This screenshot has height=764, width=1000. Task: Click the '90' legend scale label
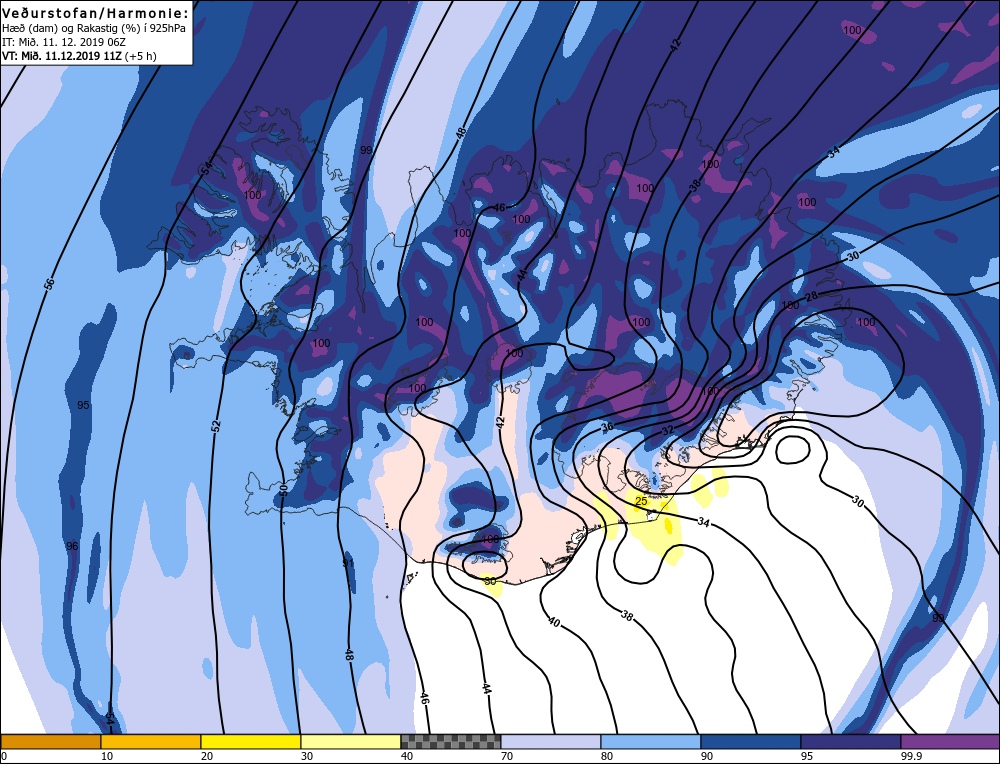point(707,756)
